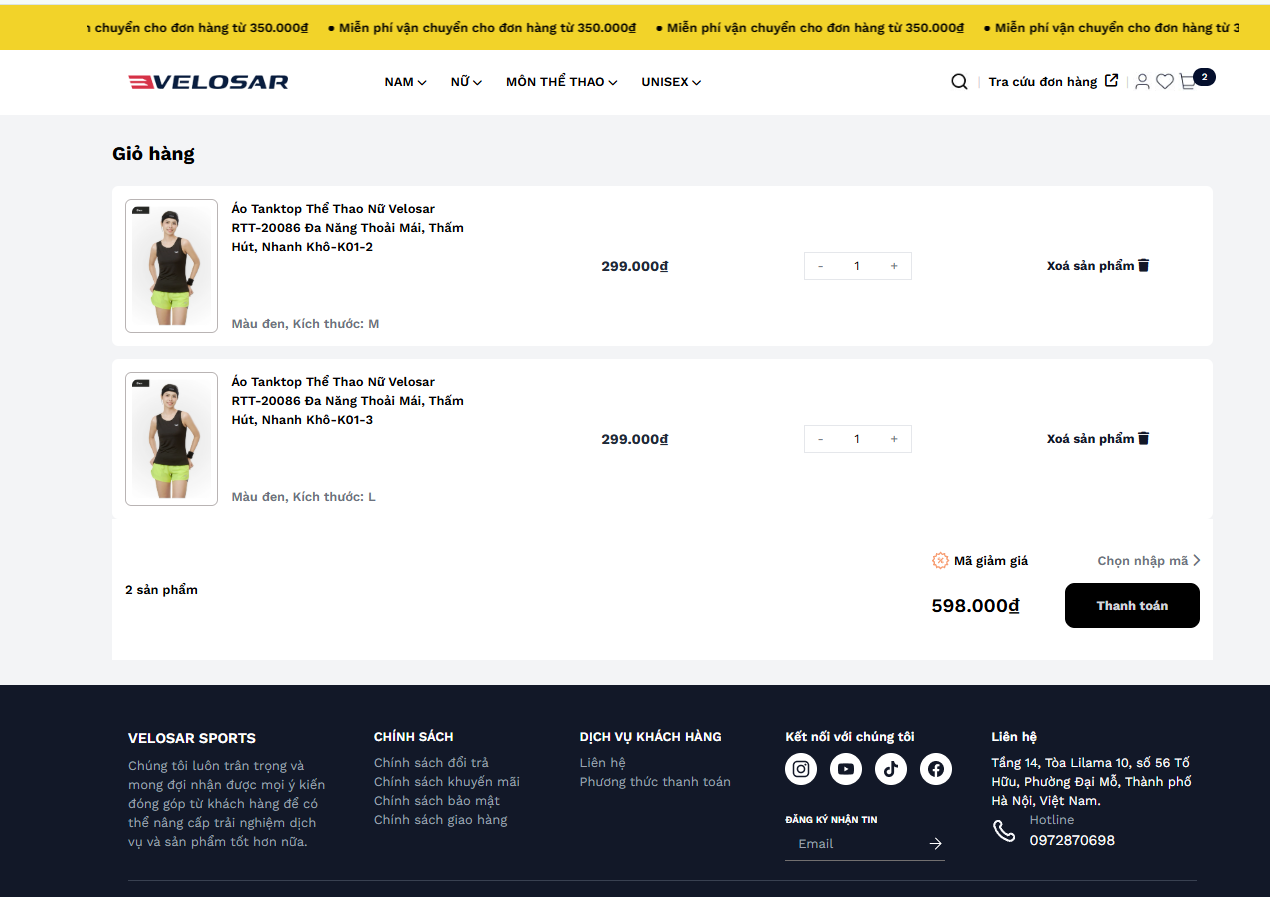
Task: Expand the UNISEX menu
Action: (x=671, y=82)
